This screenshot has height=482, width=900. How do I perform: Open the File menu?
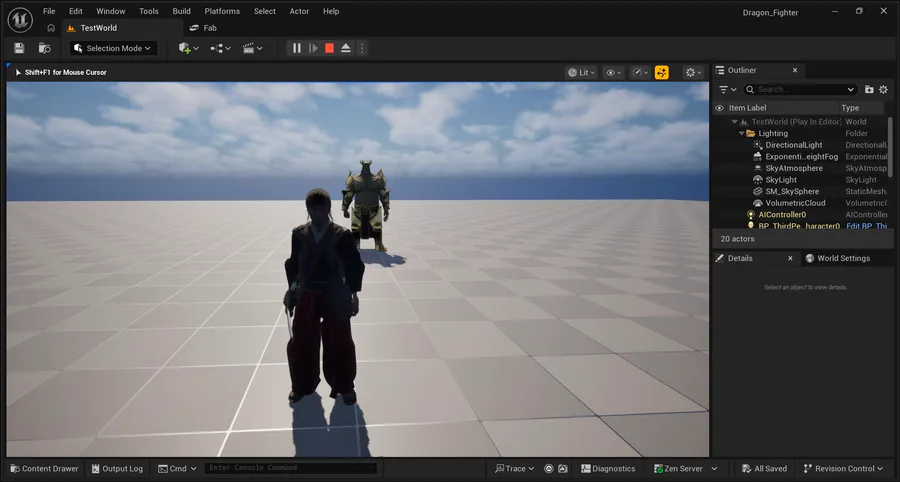pos(49,11)
